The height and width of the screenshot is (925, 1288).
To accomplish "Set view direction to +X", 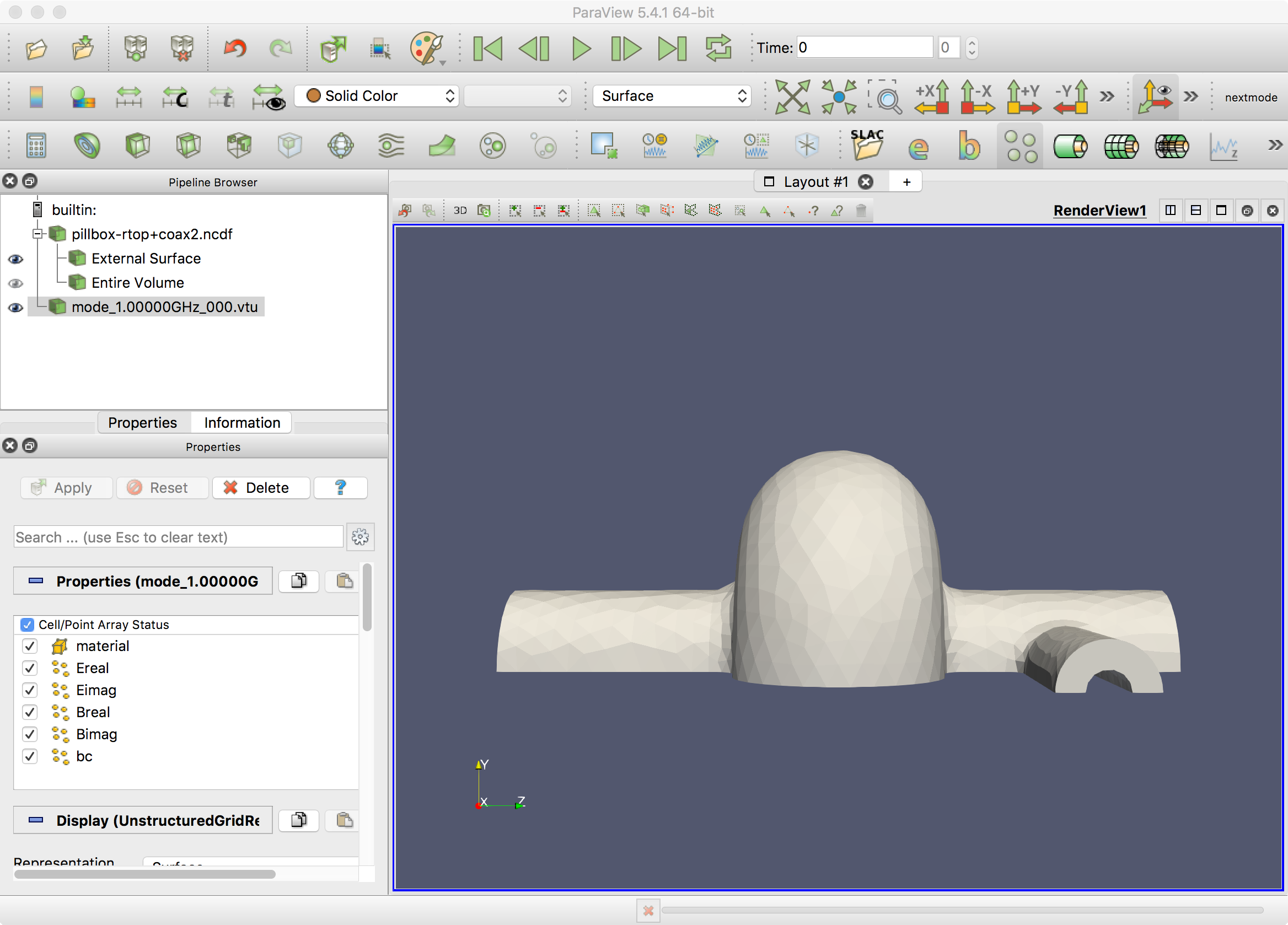I will [x=931, y=97].
